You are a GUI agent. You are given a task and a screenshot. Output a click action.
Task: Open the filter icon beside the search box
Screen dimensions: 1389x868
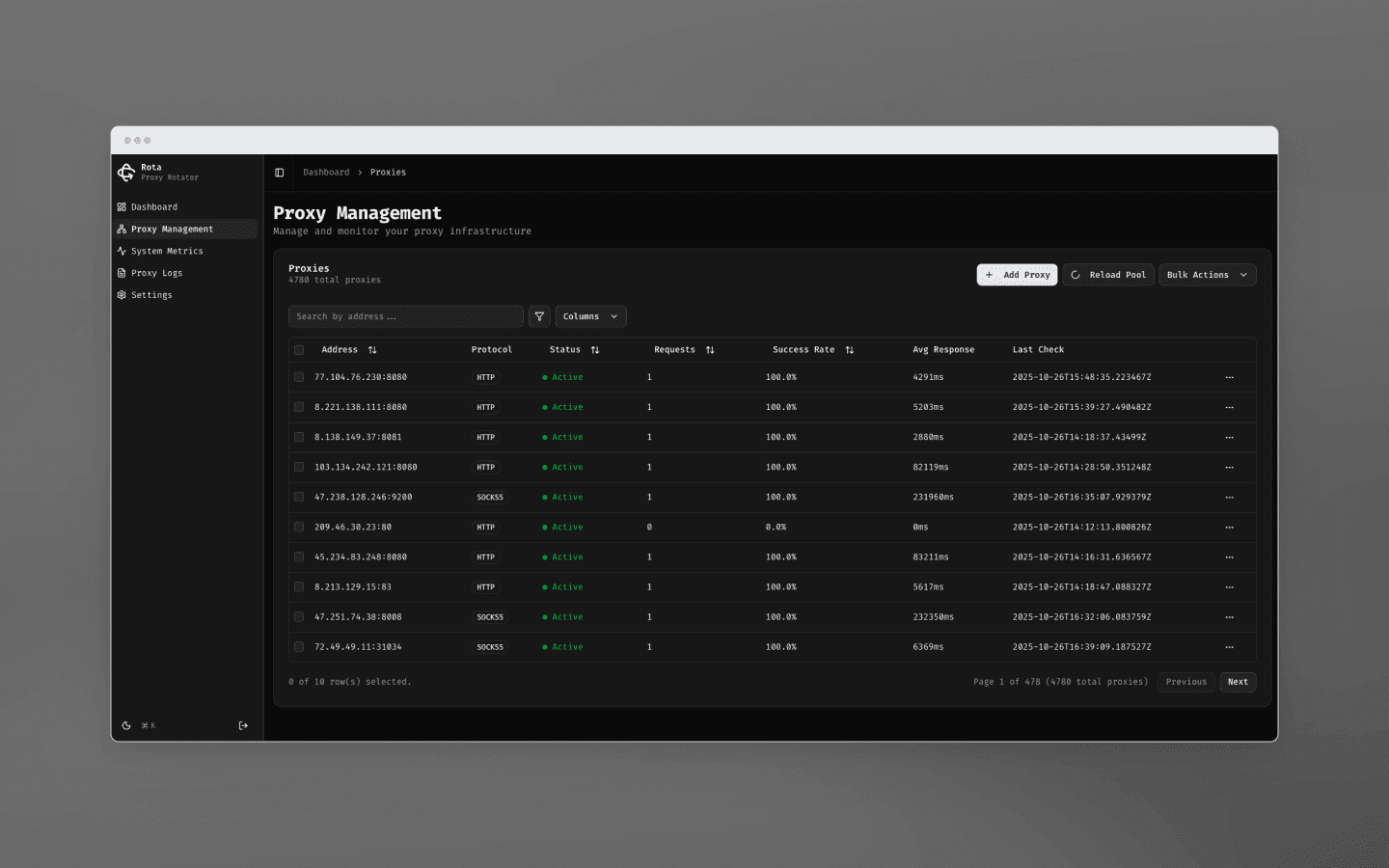[x=539, y=316]
